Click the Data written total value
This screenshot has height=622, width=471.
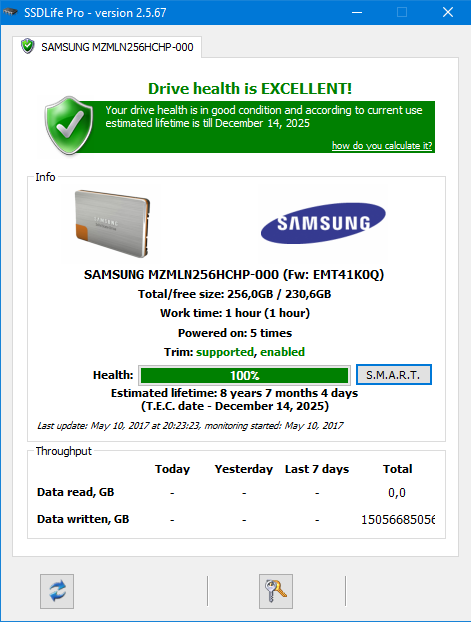[398, 519]
